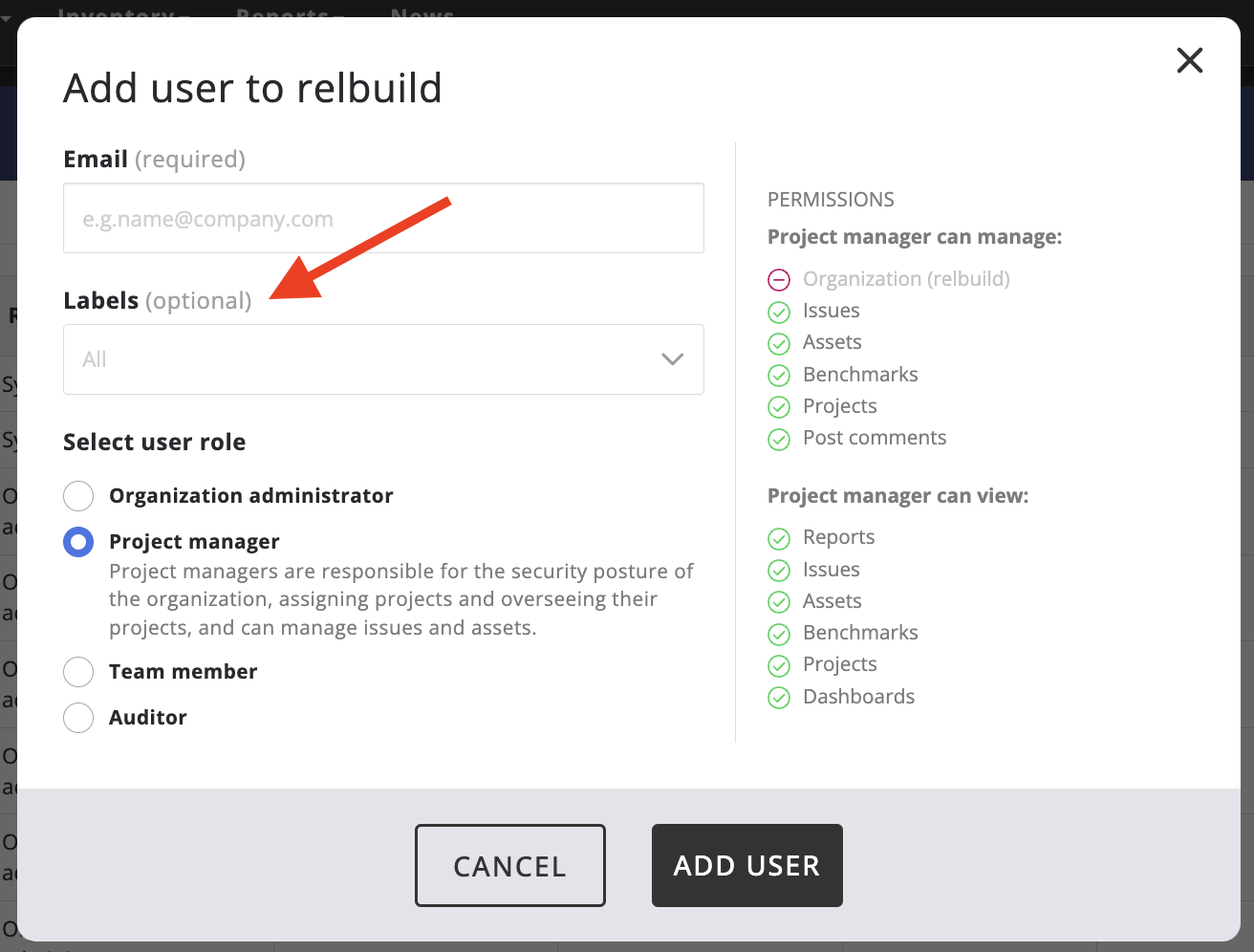Click the check icon beside Dashboards
The image size is (1254, 952).
(779, 698)
